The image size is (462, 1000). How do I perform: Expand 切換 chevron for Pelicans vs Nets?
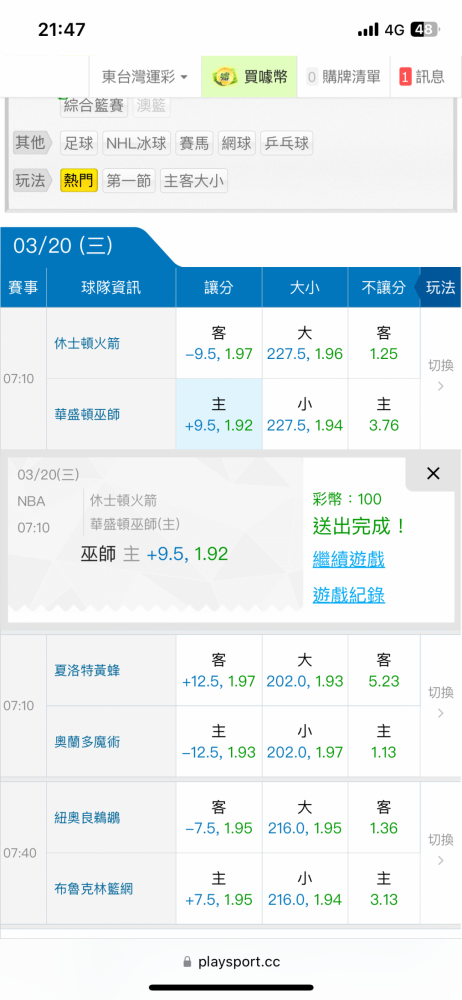pos(440,860)
